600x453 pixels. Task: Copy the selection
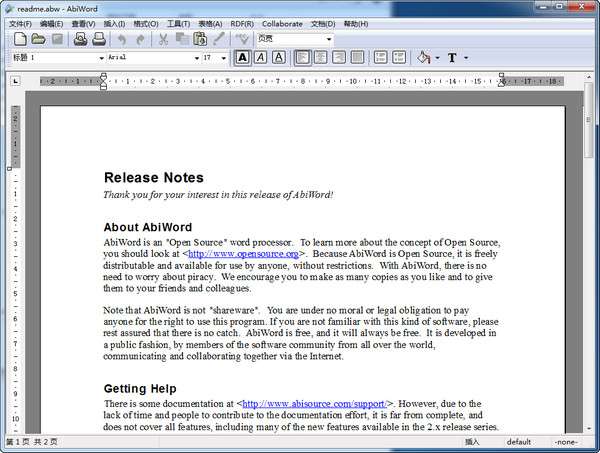click(x=182, y=39)
